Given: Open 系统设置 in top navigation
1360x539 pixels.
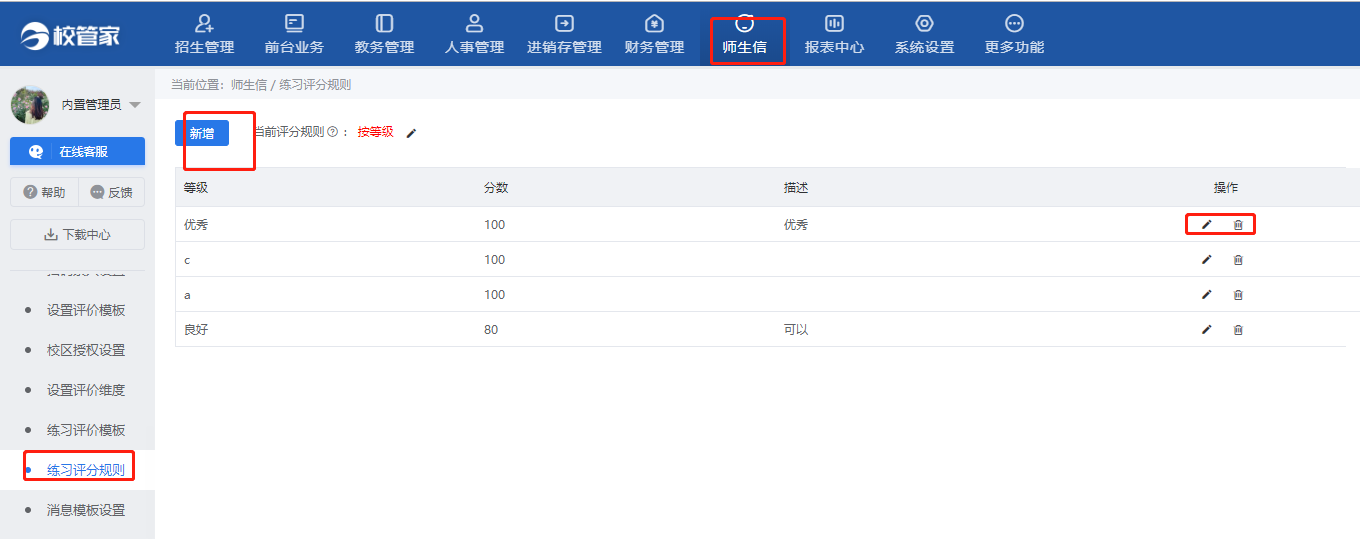Looking at the screenshot, I should click(x=924, y=35).
